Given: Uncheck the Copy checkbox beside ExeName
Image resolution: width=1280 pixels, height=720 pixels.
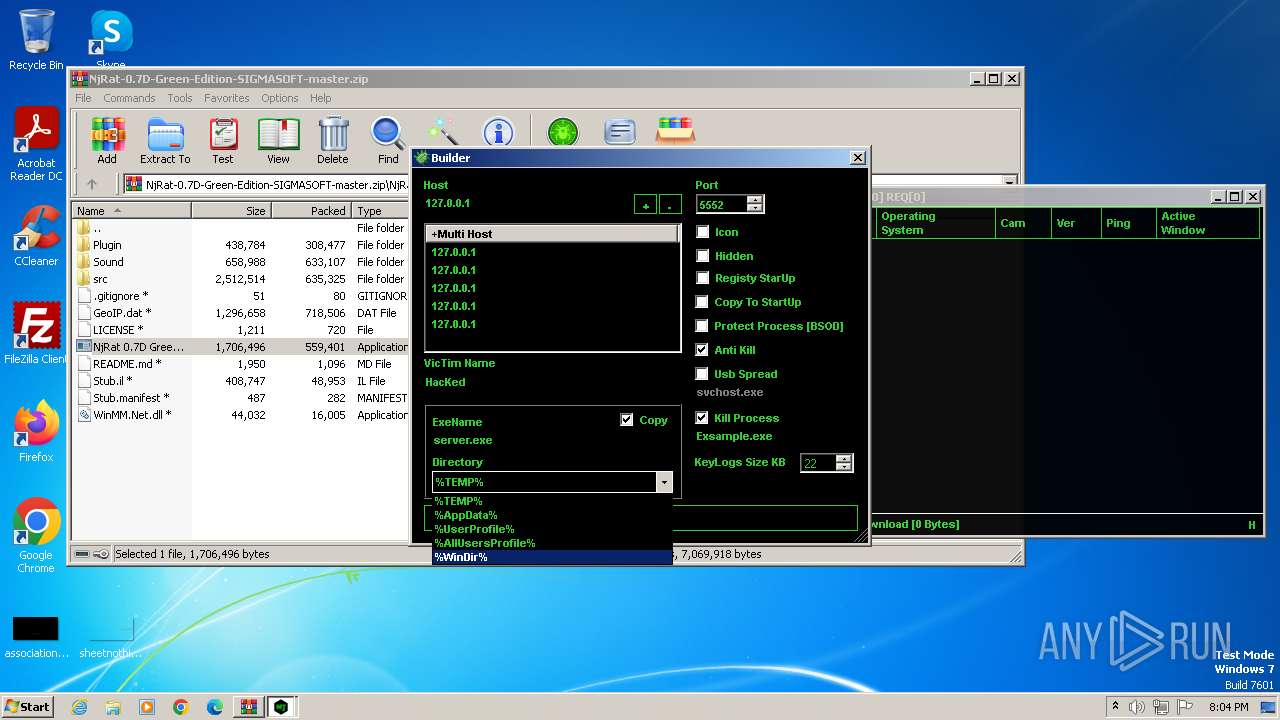Looking at the screenshot, I should [627, 420].
